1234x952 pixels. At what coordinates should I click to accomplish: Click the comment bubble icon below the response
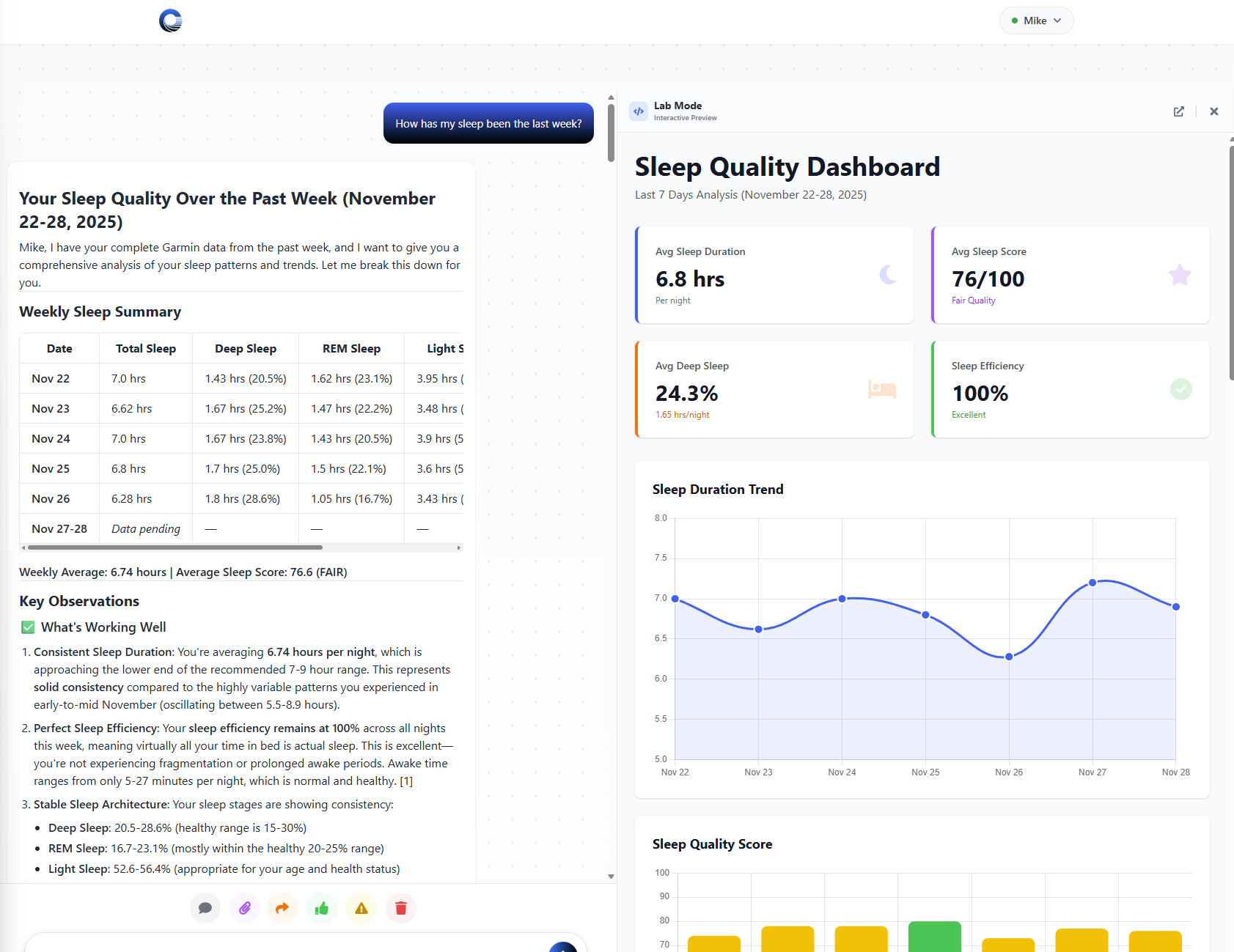pos(205,908)
